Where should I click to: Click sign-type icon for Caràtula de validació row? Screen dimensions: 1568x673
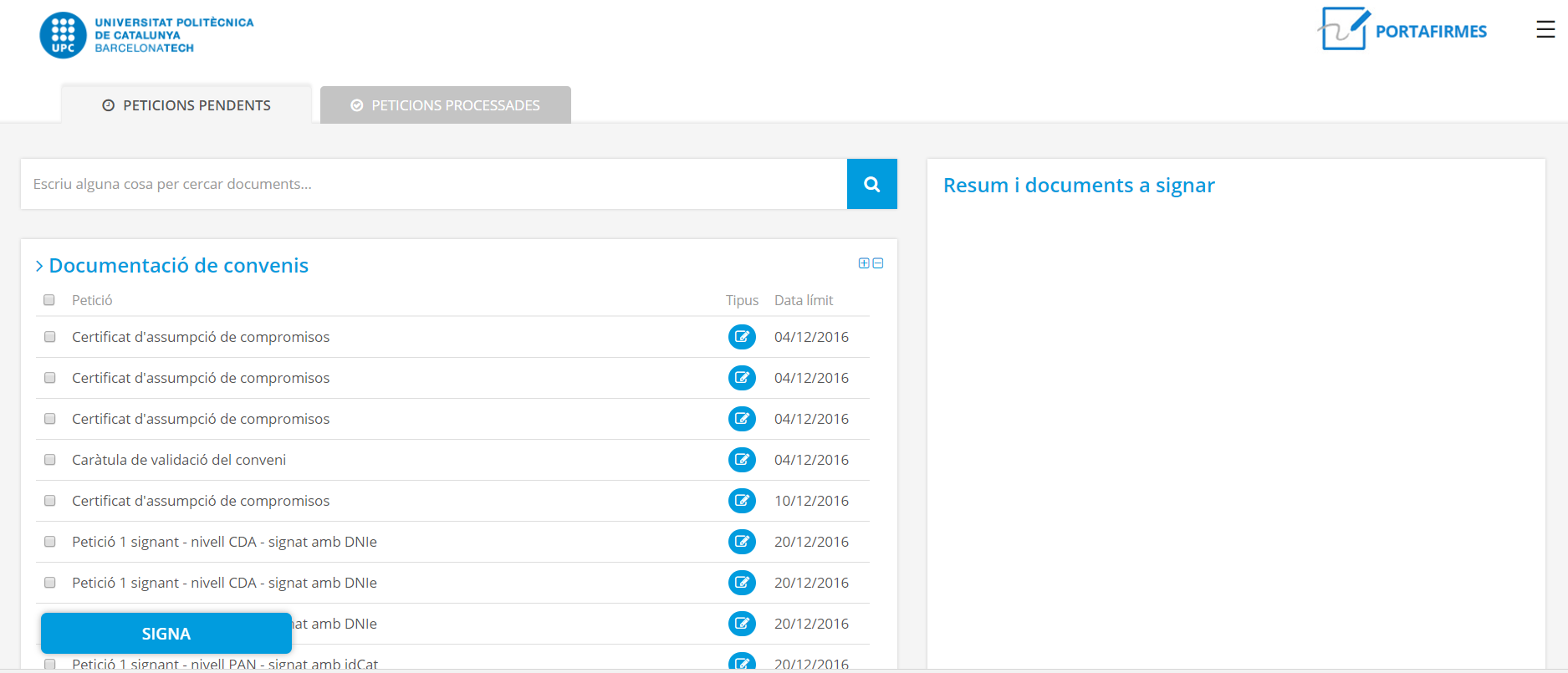(741, 460)
